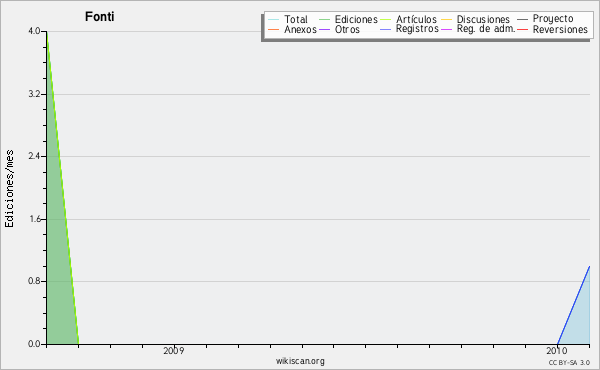Click the red Reversiones legend line swatch

[522, 29]
